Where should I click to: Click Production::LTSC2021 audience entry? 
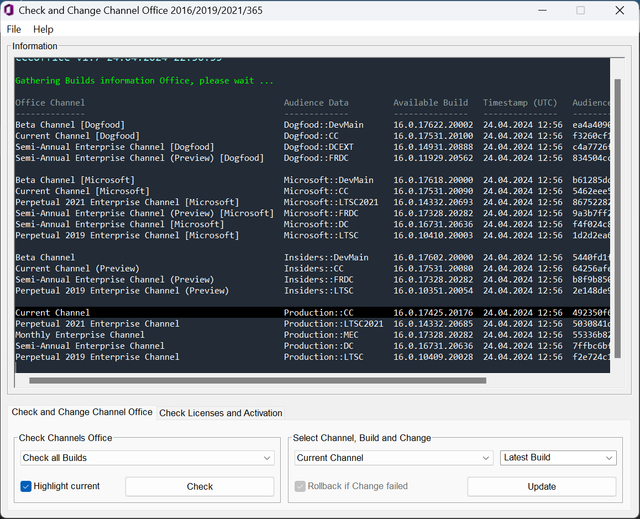(x=333, y=324)
